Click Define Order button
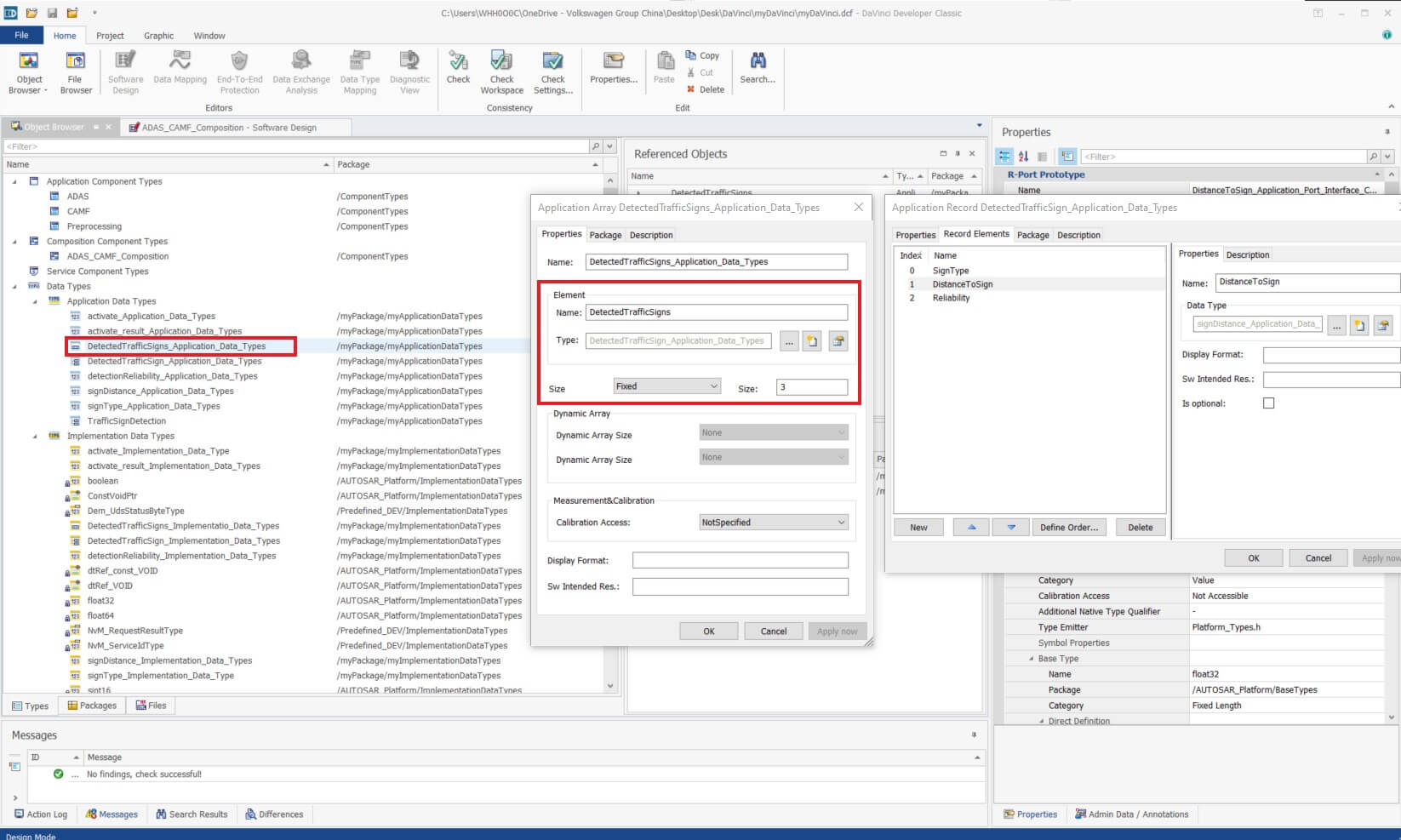 pos(1068,528)
